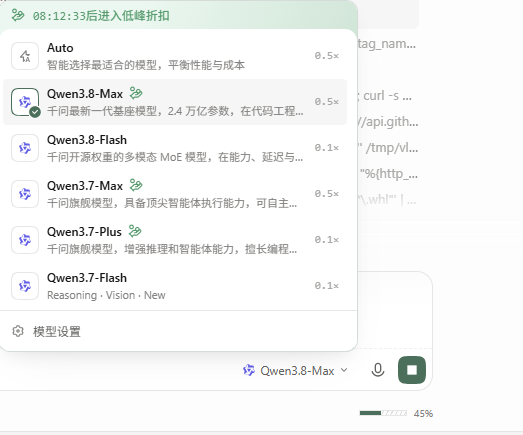Click the 0.1× multiplier on Qwen3.8-Flash row
This screenshot has width=523, height=435.
click(x=327, y=148)
